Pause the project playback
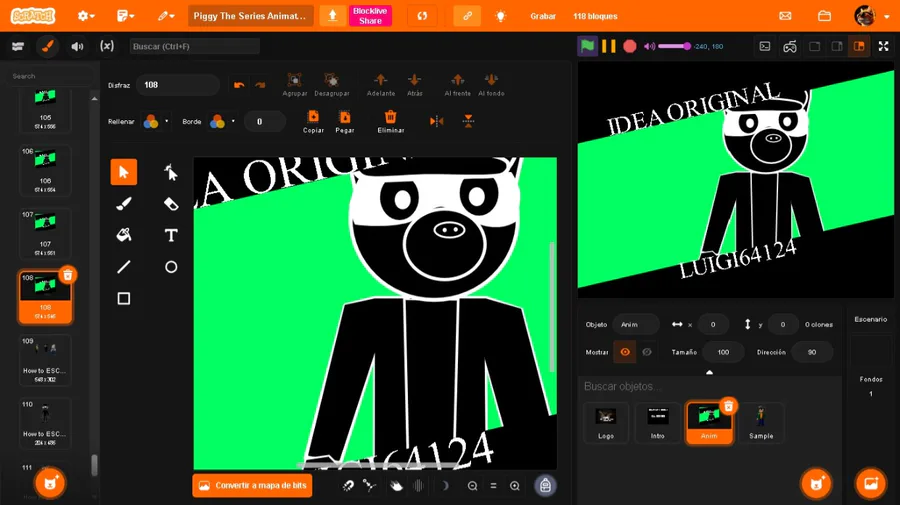 [608, 46]
